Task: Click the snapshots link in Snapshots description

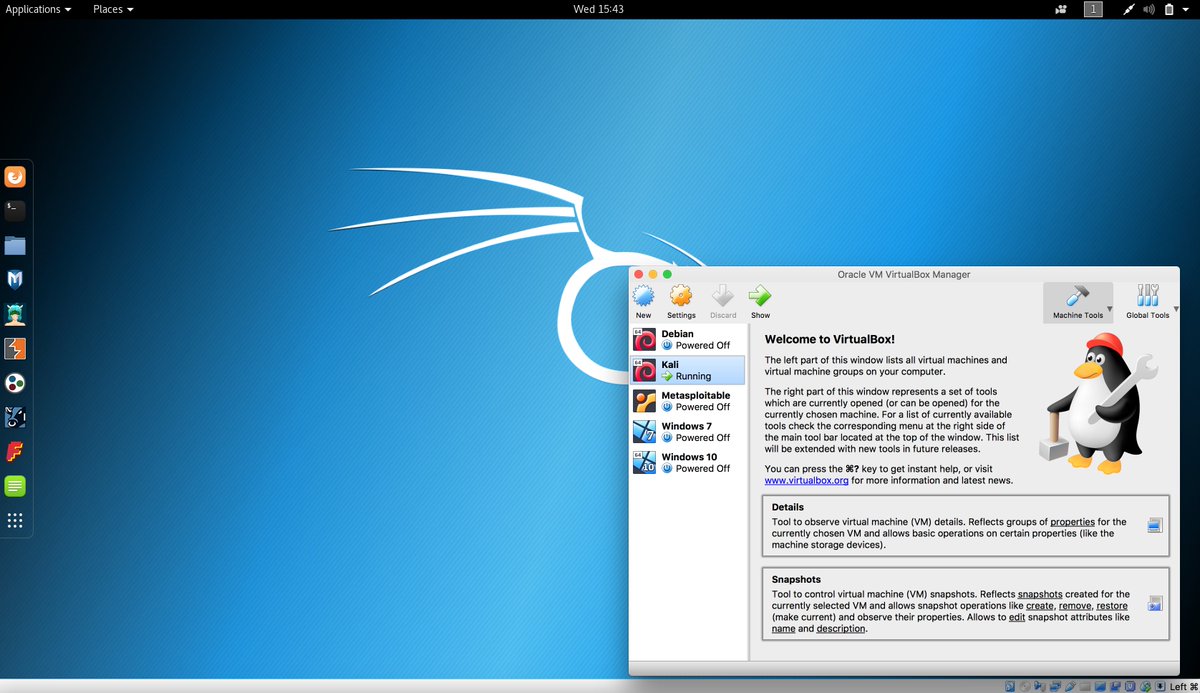Action: [x=1040, y=594]
